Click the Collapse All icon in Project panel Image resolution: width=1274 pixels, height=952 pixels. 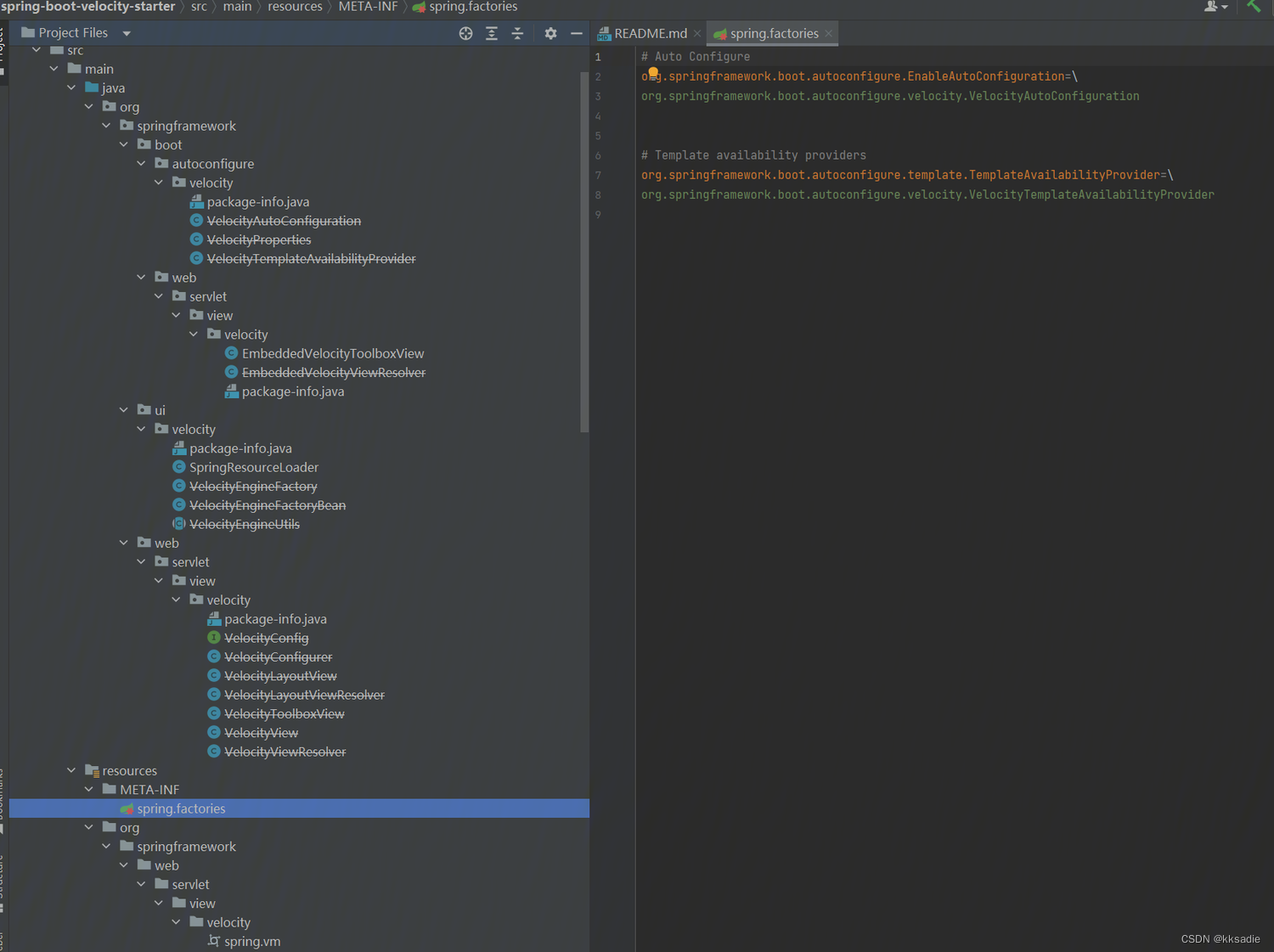tap(517, 33)
